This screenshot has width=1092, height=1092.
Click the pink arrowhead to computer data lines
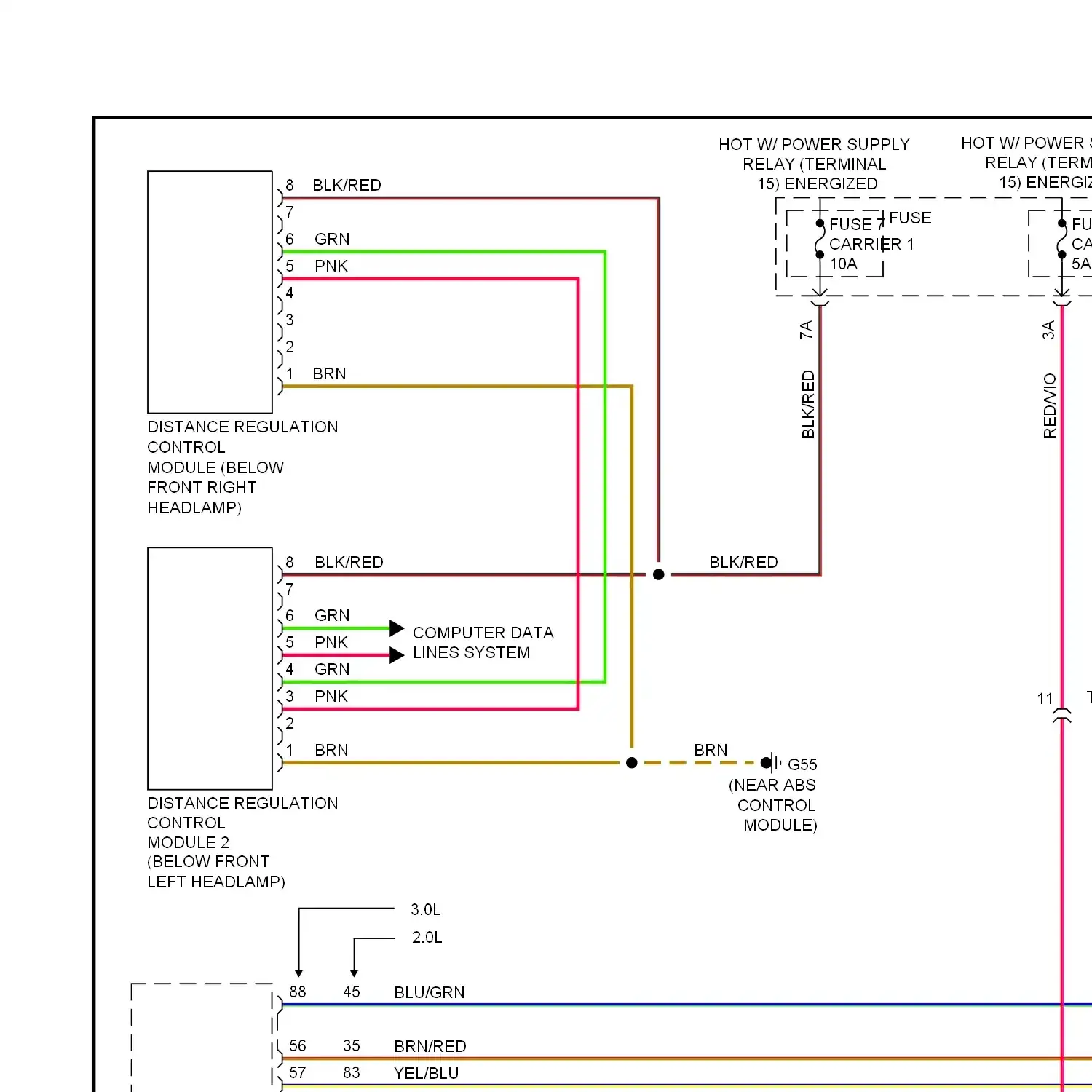coord(397,655)
